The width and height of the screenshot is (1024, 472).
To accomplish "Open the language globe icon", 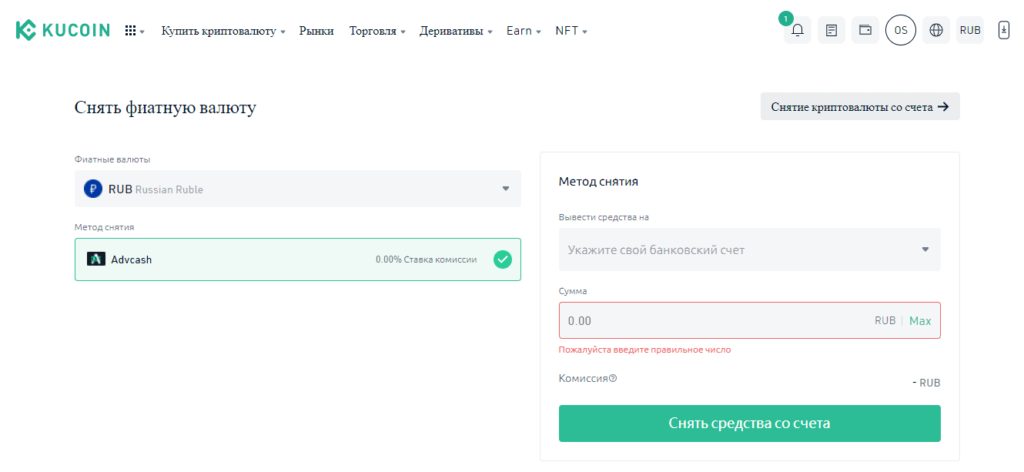I will click(x=936, y=31).
